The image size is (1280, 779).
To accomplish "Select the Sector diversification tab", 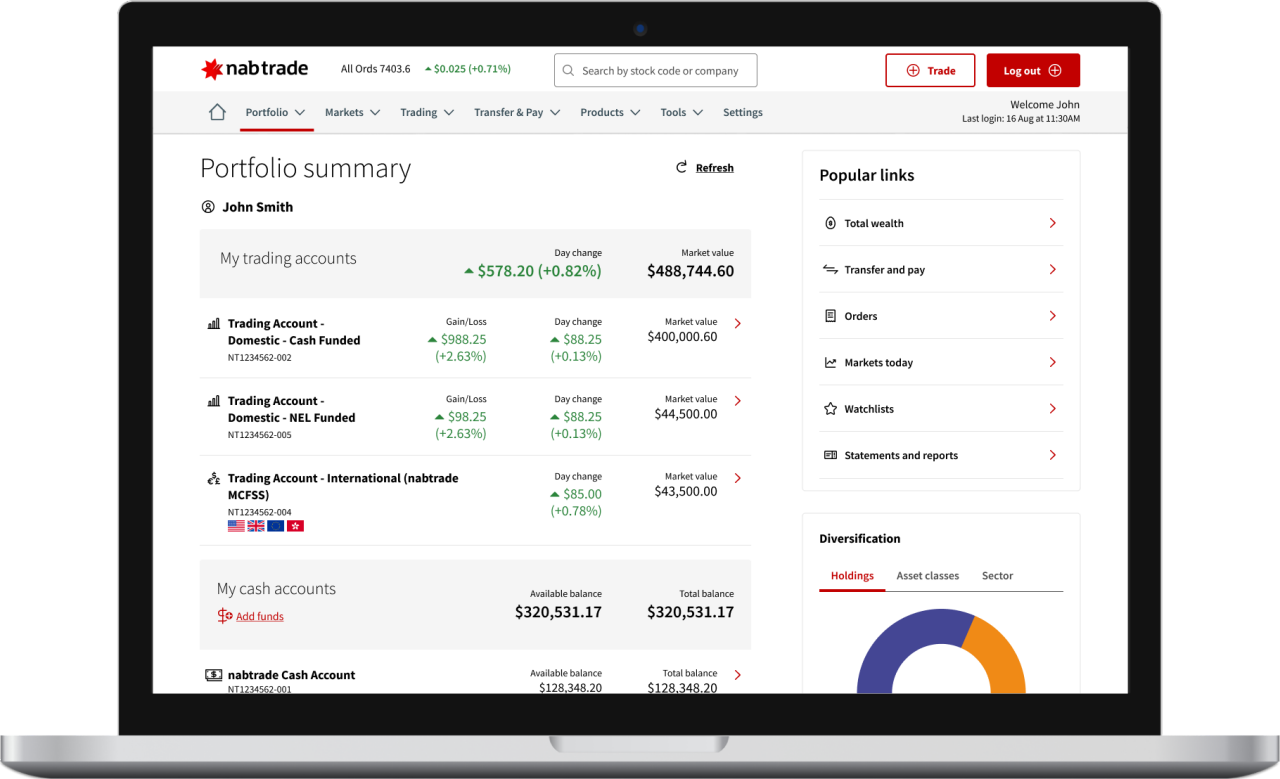I will pyautogui.click(x=997, y=576).
